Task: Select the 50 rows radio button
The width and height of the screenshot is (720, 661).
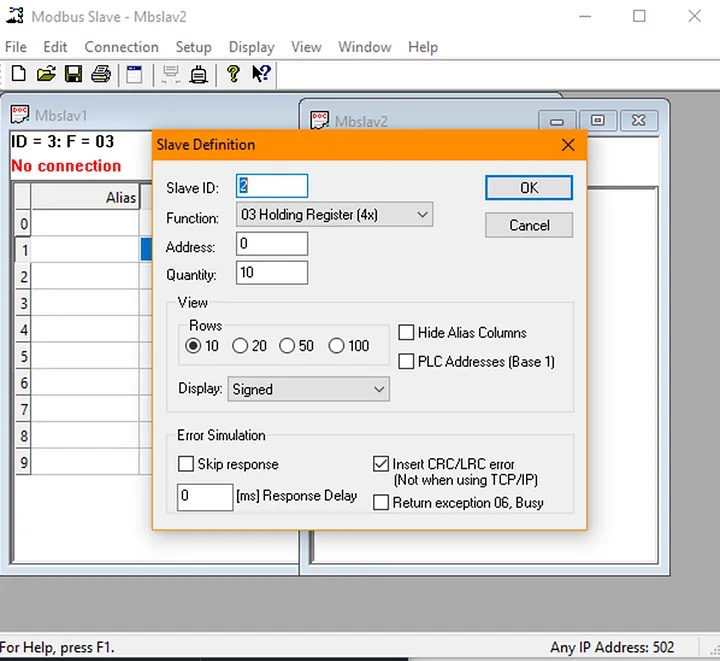Action: [288, 346]
